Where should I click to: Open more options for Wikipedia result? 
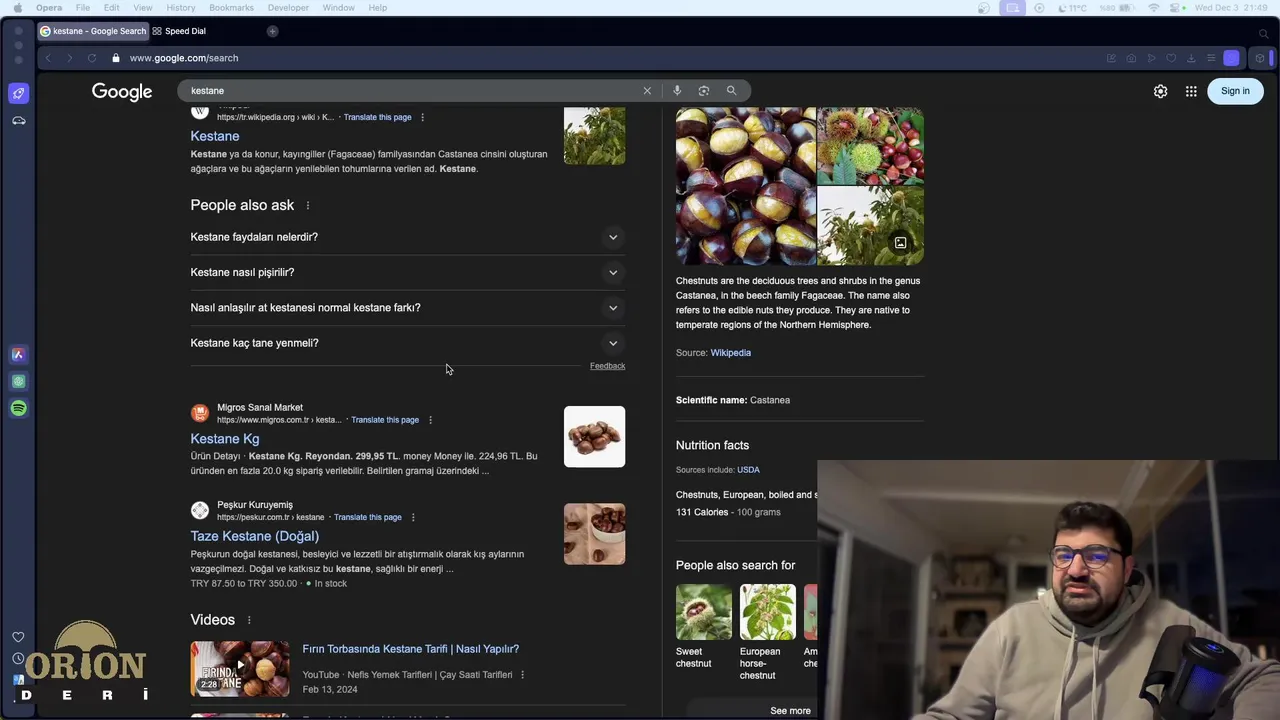(x=422, y=117)
